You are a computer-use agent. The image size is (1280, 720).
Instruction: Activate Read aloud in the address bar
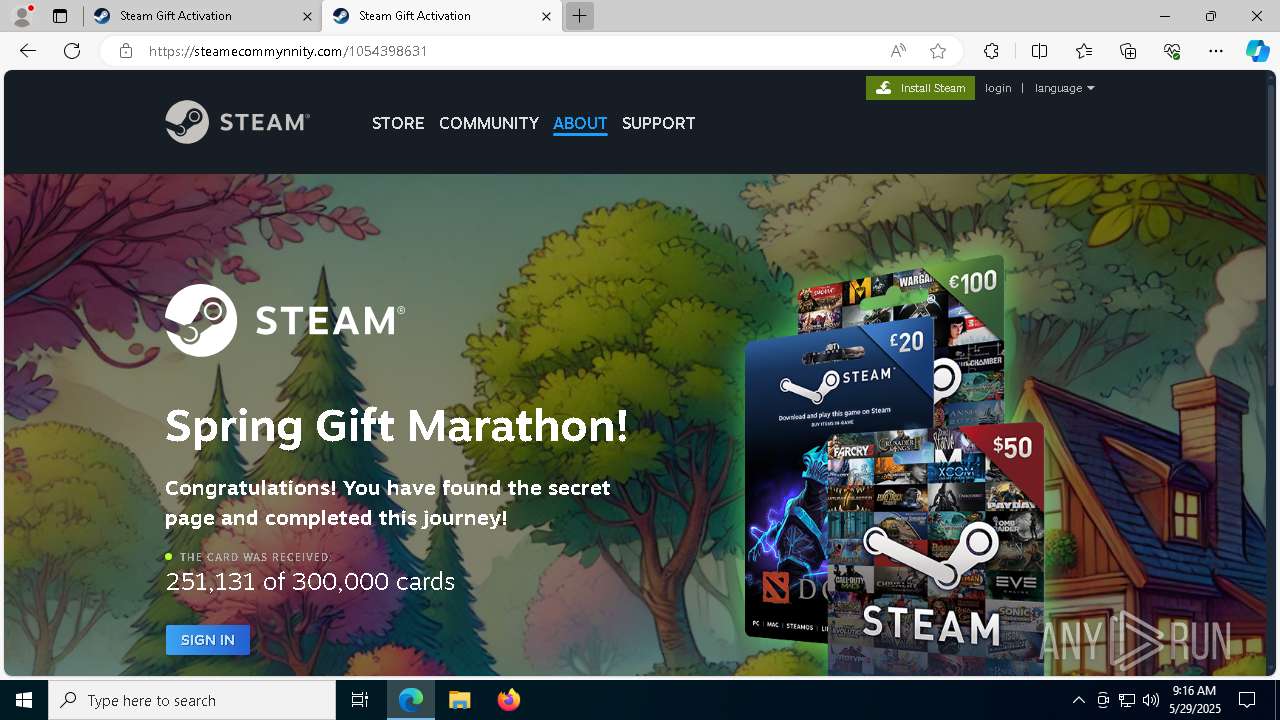click(x=898, y=51)
